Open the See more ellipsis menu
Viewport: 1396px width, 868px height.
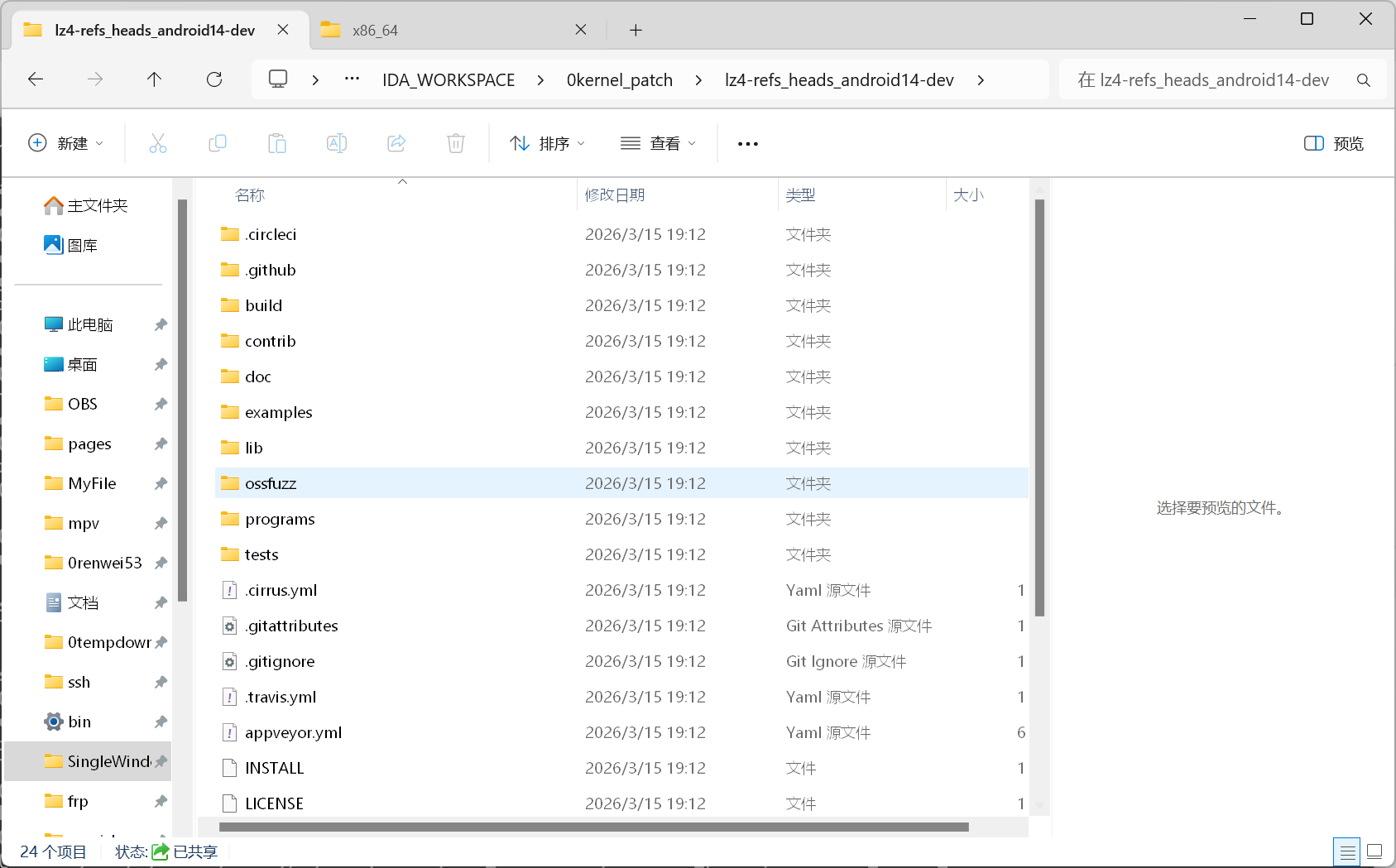point(747,144)
